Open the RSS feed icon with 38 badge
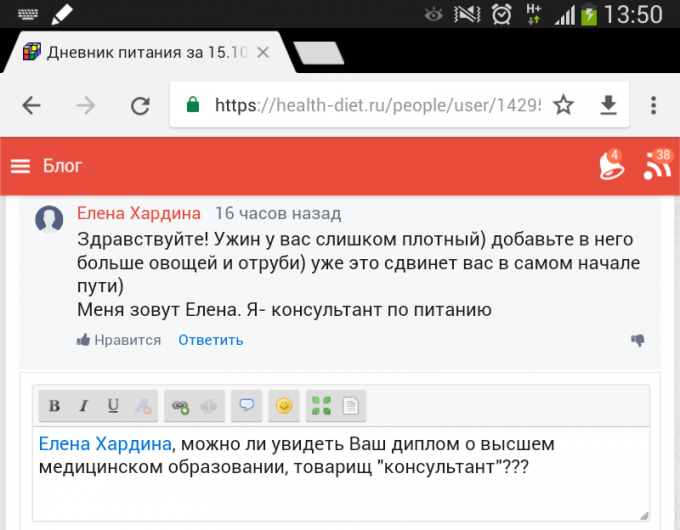 [x=657, y=165]
